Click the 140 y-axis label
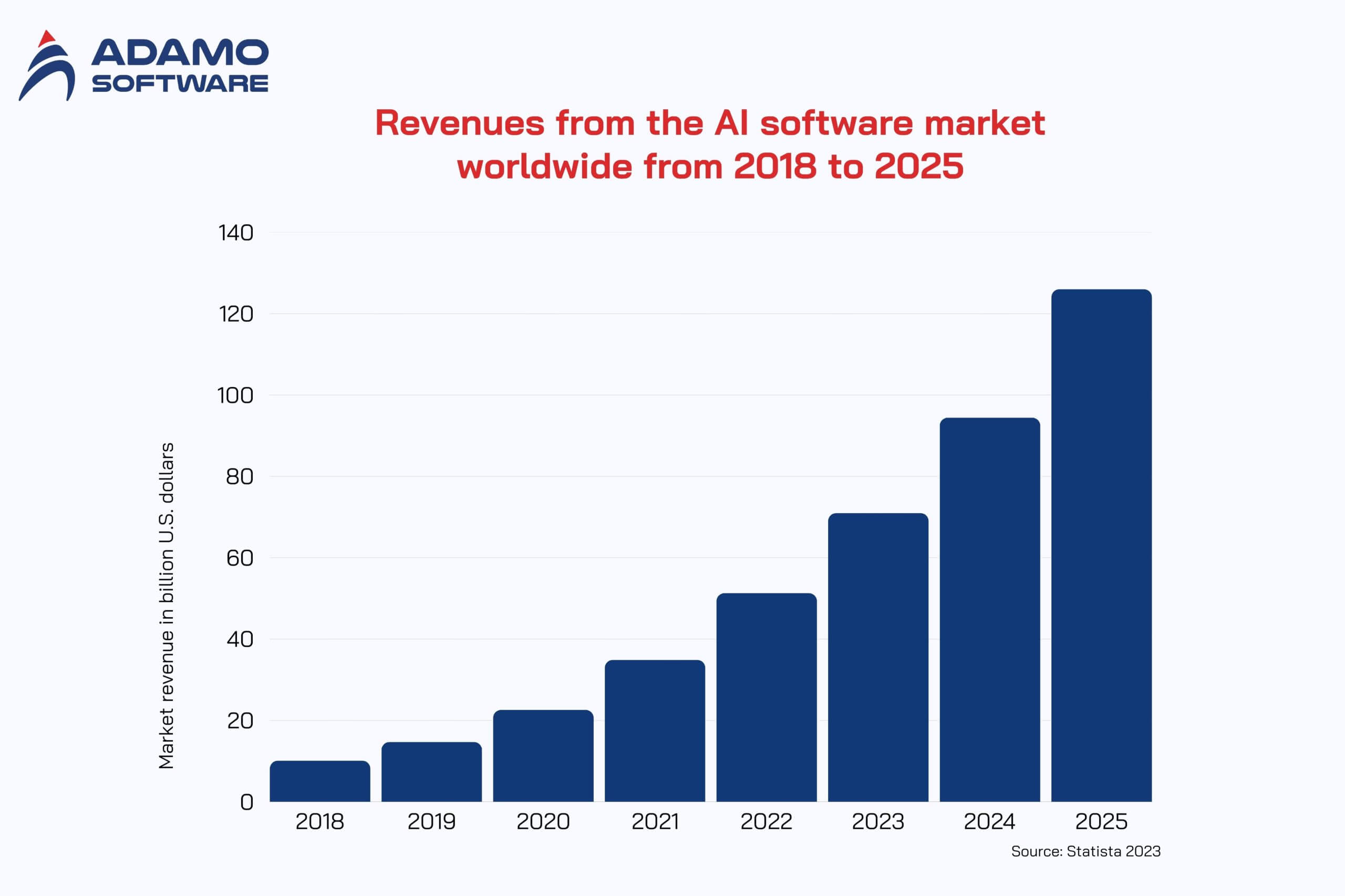The image size is (1345, 896). (235, 233)
